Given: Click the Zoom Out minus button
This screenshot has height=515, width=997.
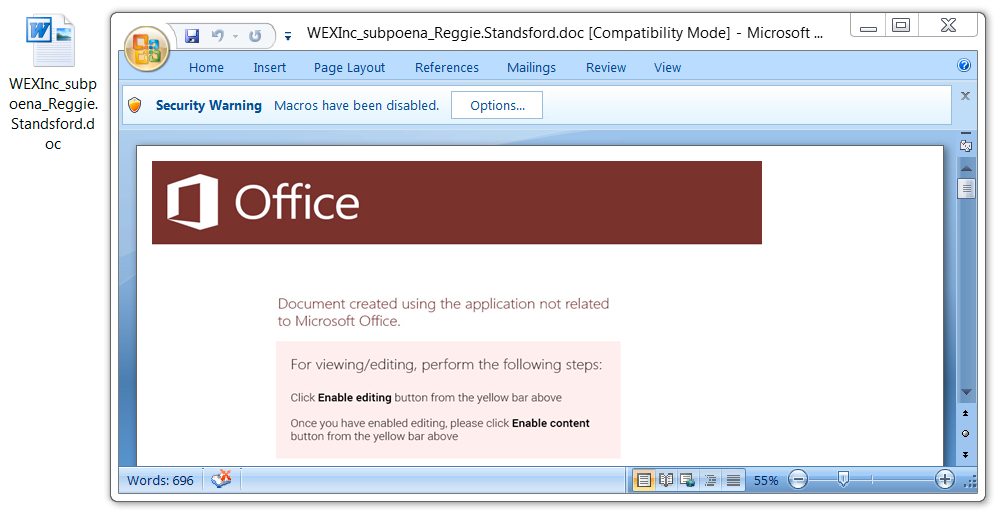Looking at the screenshot, I should pos(799,480).
